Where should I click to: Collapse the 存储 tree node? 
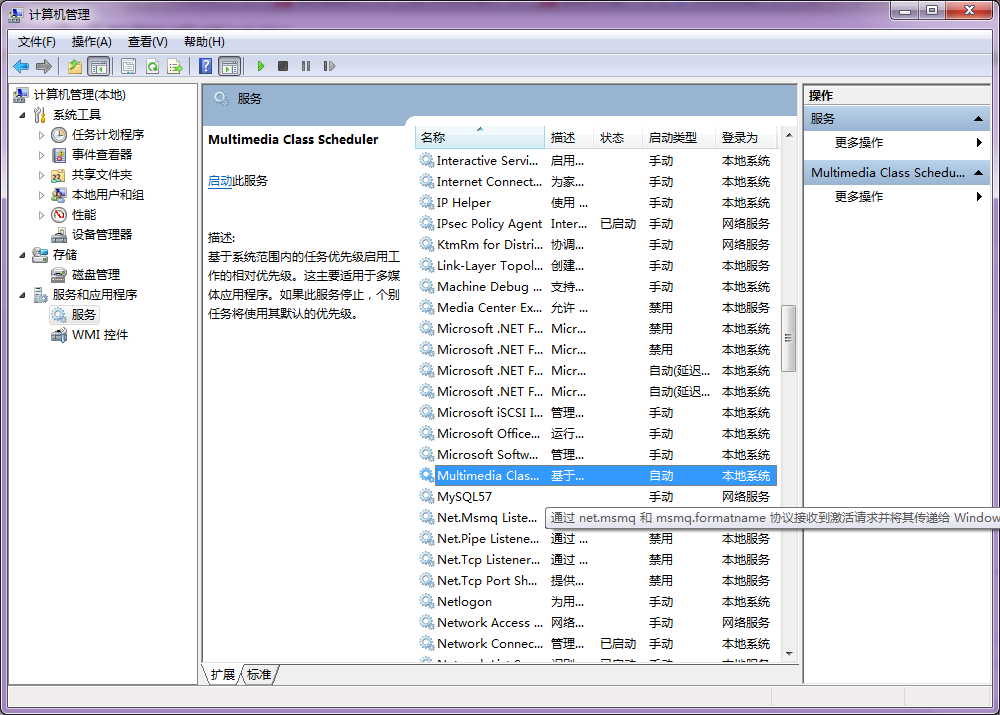(22, 254)
